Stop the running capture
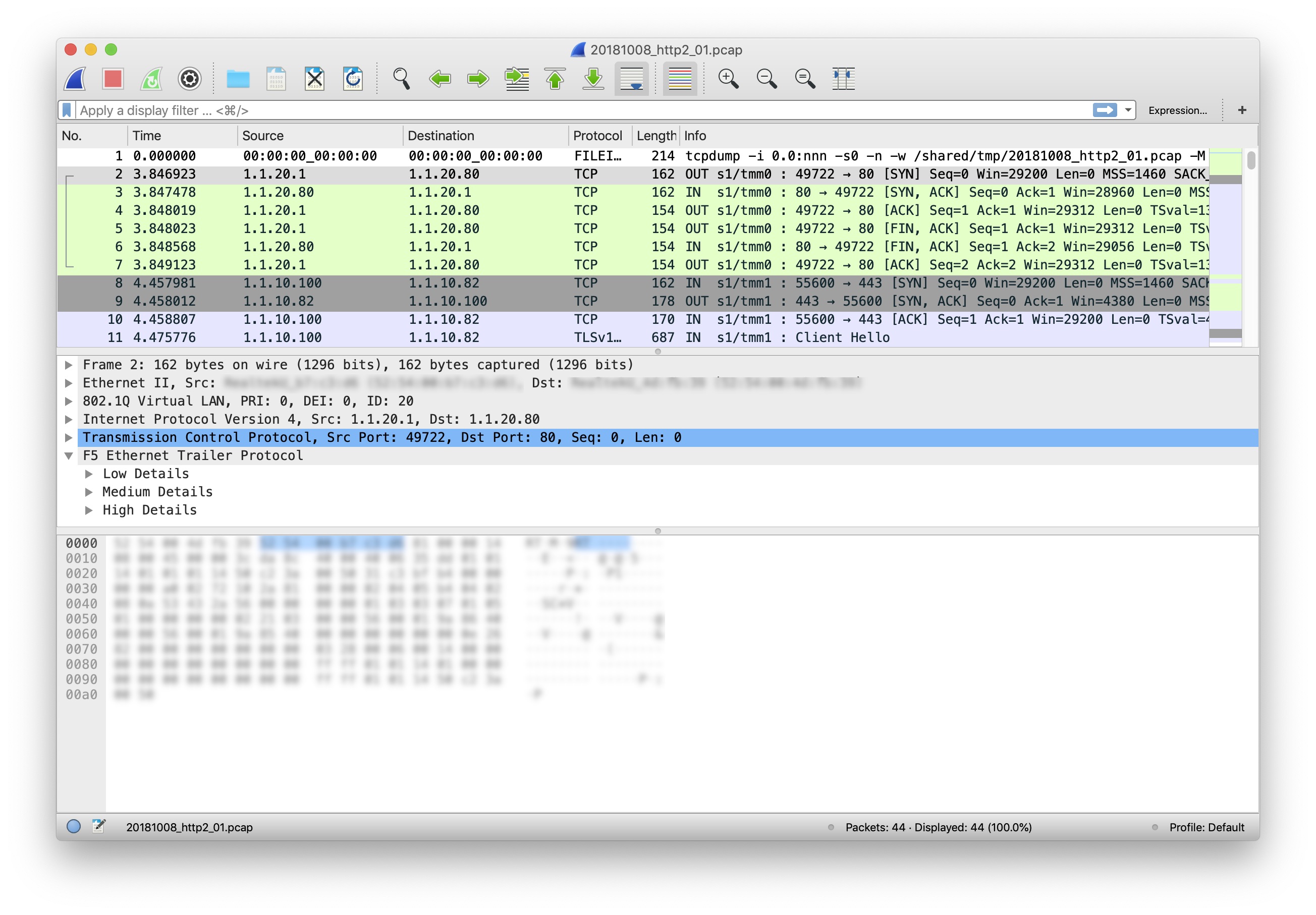The width and height of the screenshot is (1316, 915). tap(113, 79)
